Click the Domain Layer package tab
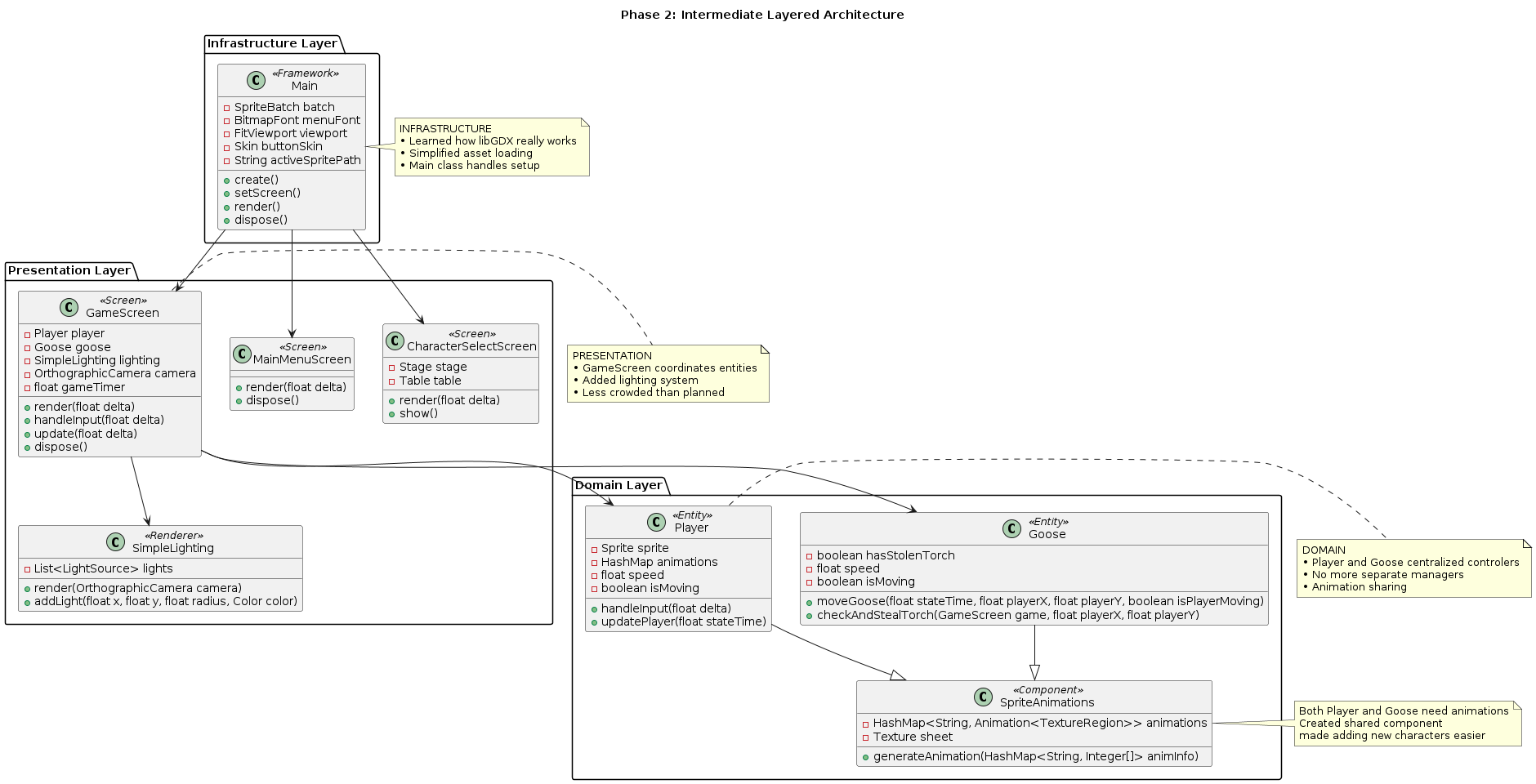1536x784 pixels. click(618, 486)
